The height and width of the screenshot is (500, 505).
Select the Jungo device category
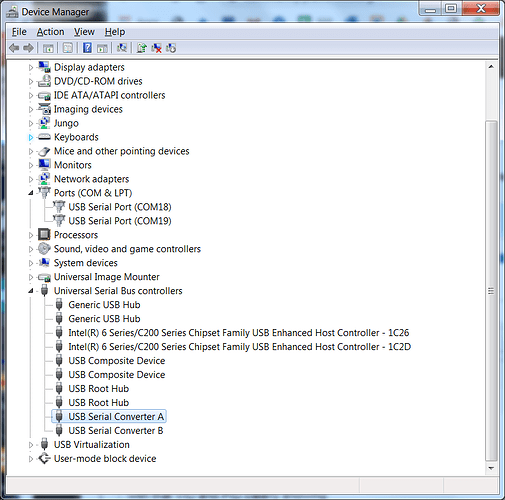point(66,123)
